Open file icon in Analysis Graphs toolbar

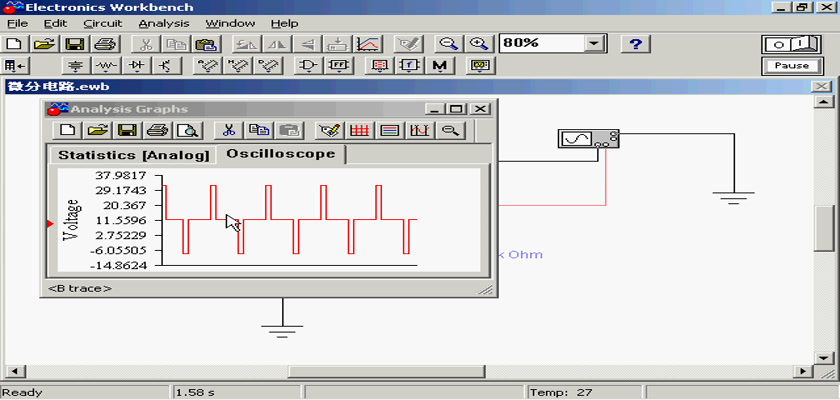98,130
